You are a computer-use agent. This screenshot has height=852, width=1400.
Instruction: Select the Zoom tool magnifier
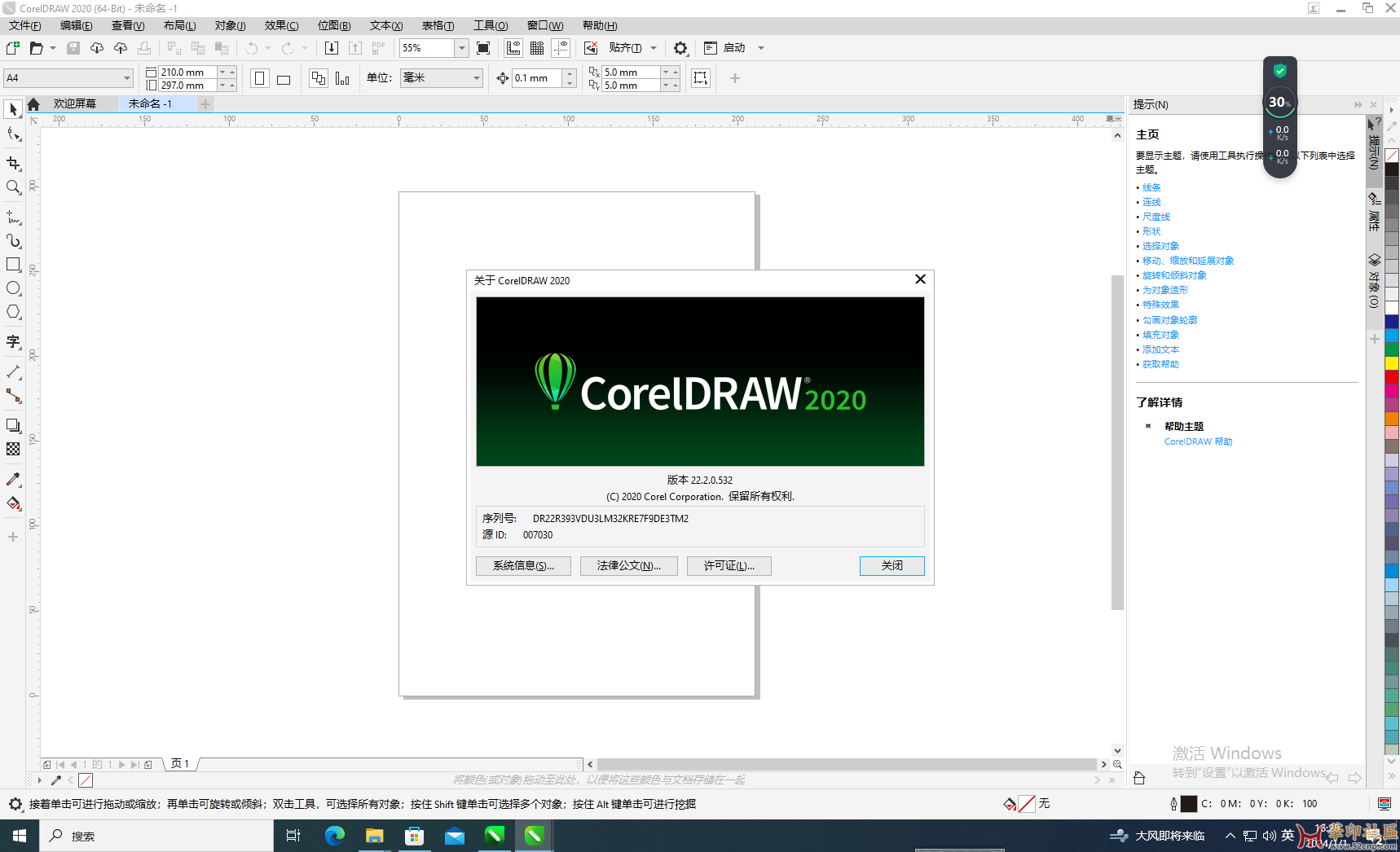click(x=13, y=187)
